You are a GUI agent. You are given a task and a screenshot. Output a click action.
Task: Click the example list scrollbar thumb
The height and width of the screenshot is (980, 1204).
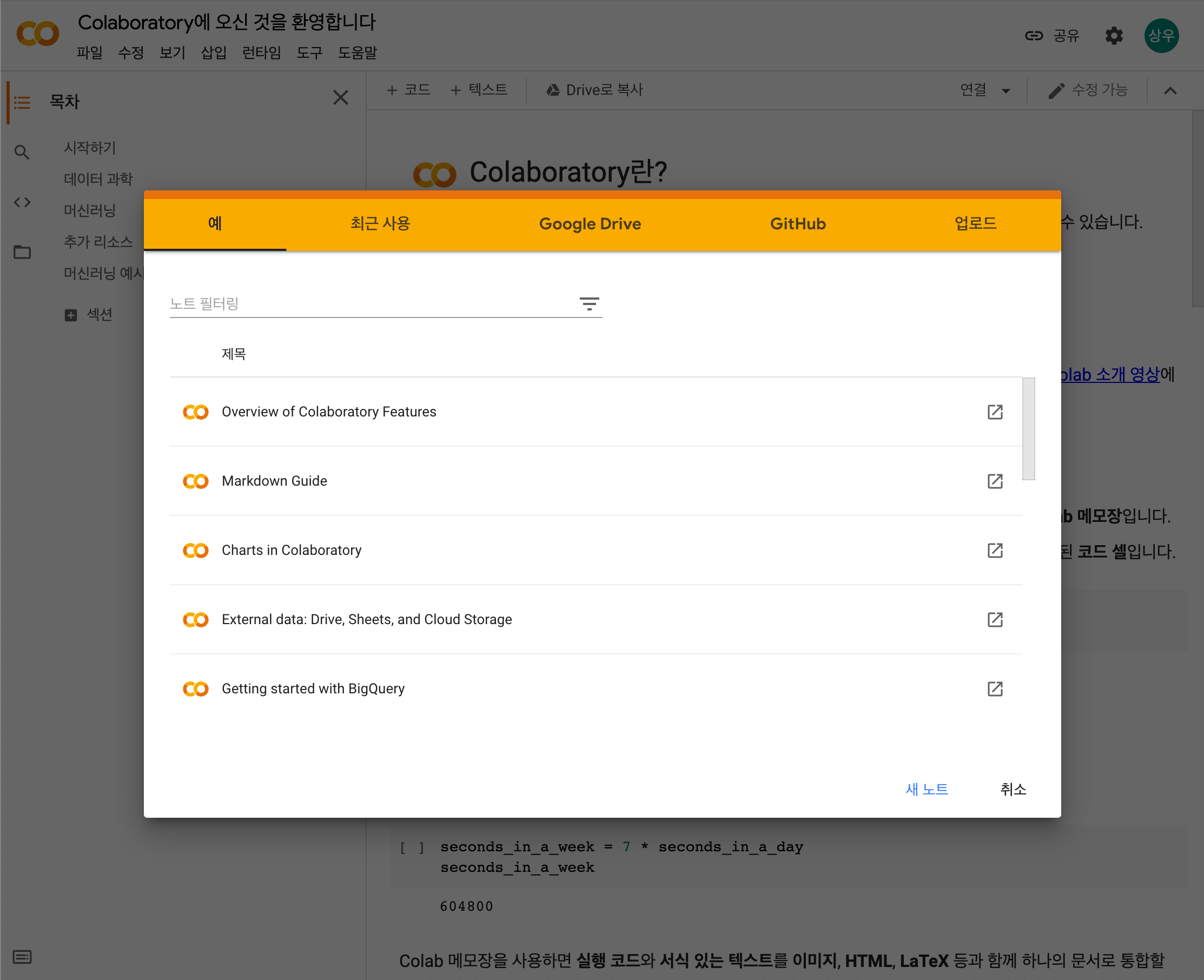coord(1028,429)
